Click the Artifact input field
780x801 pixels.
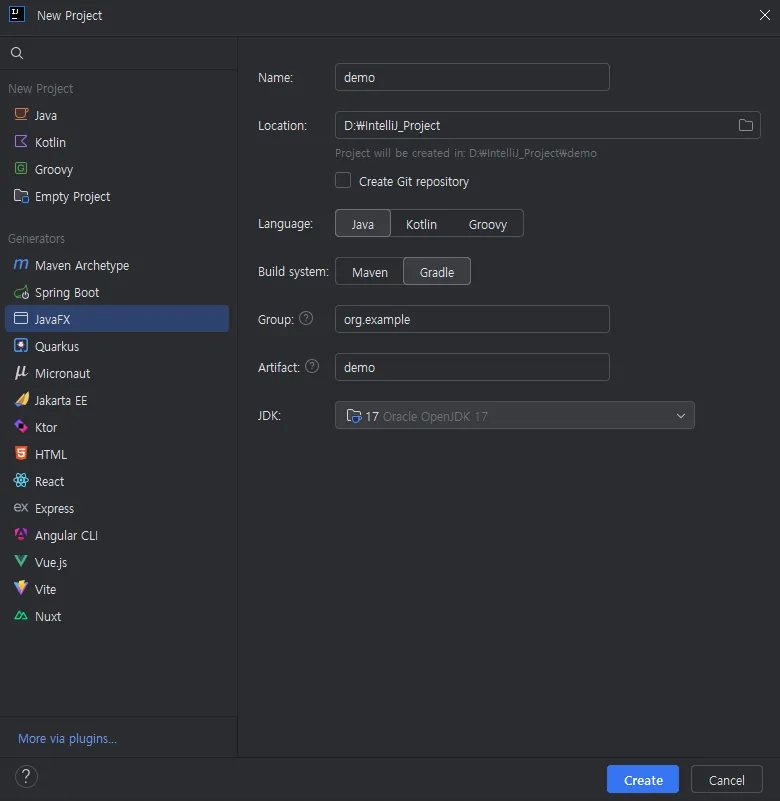(472, 367)
